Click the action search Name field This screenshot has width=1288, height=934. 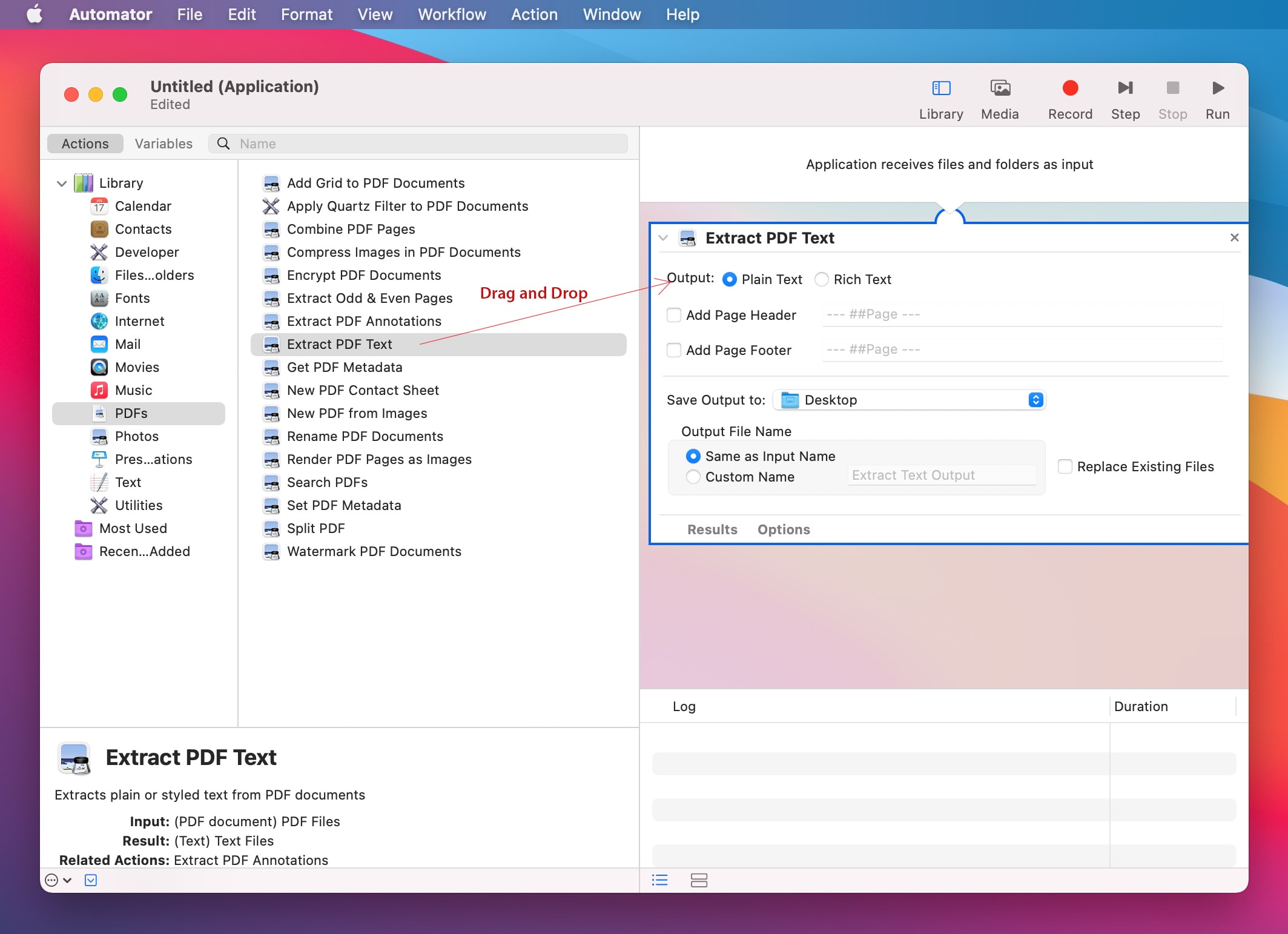point(418,144)
